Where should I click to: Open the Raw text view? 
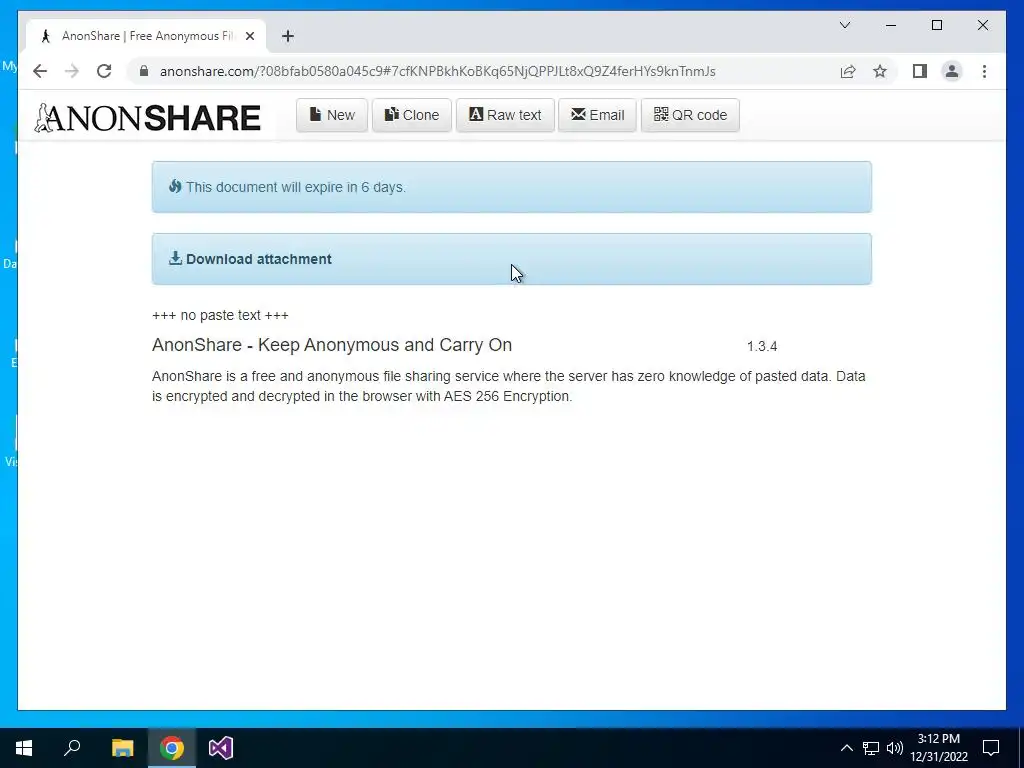point(505,115)
